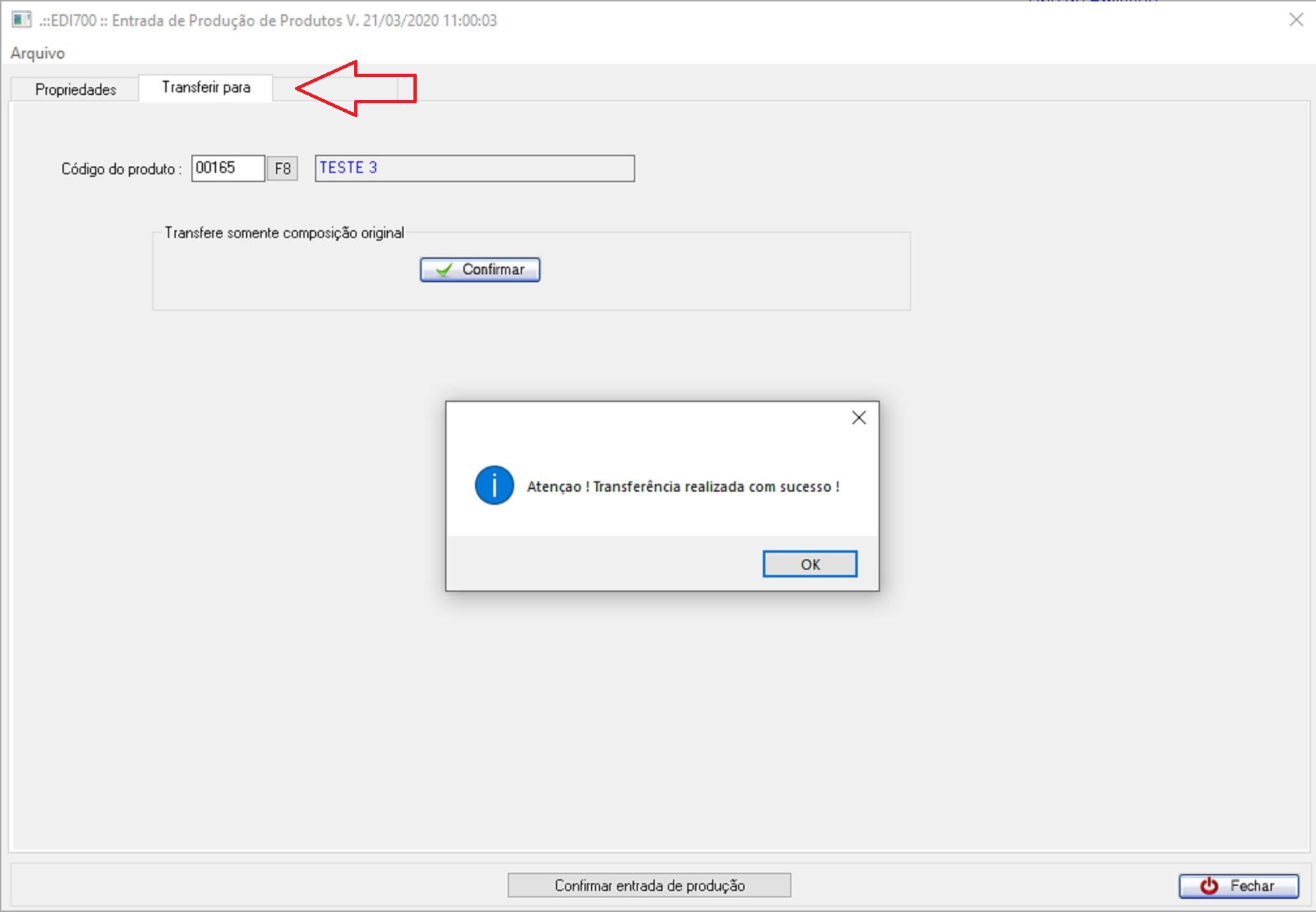
Task: Click the Transferência realizada com sucesso message text
Action: click(x=683, y=487)
